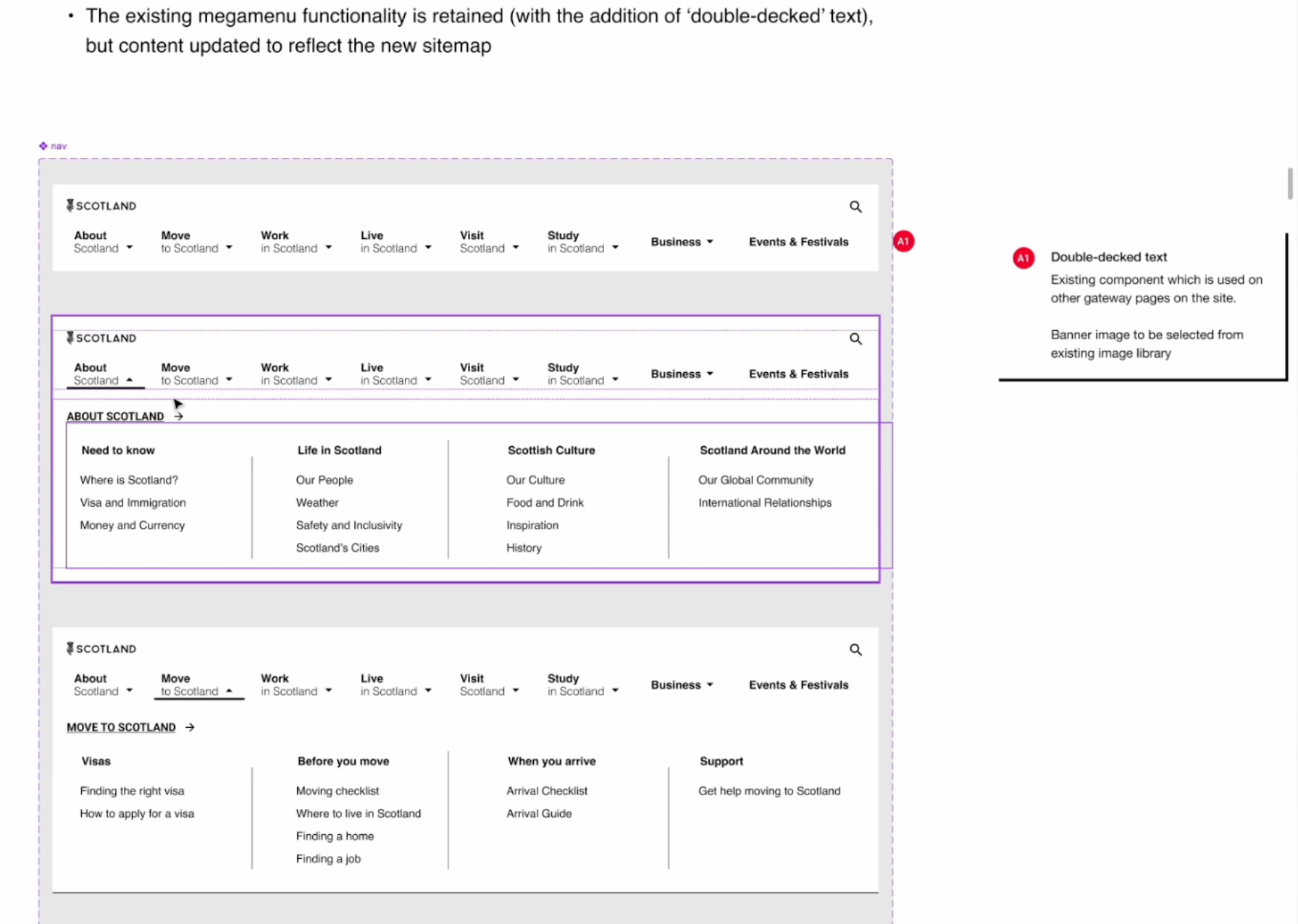Image resolution: width=1298 pixels, height=924 pixels.
Task: Open the Scotland's Cities link
Action: click(x=338, y=547)
